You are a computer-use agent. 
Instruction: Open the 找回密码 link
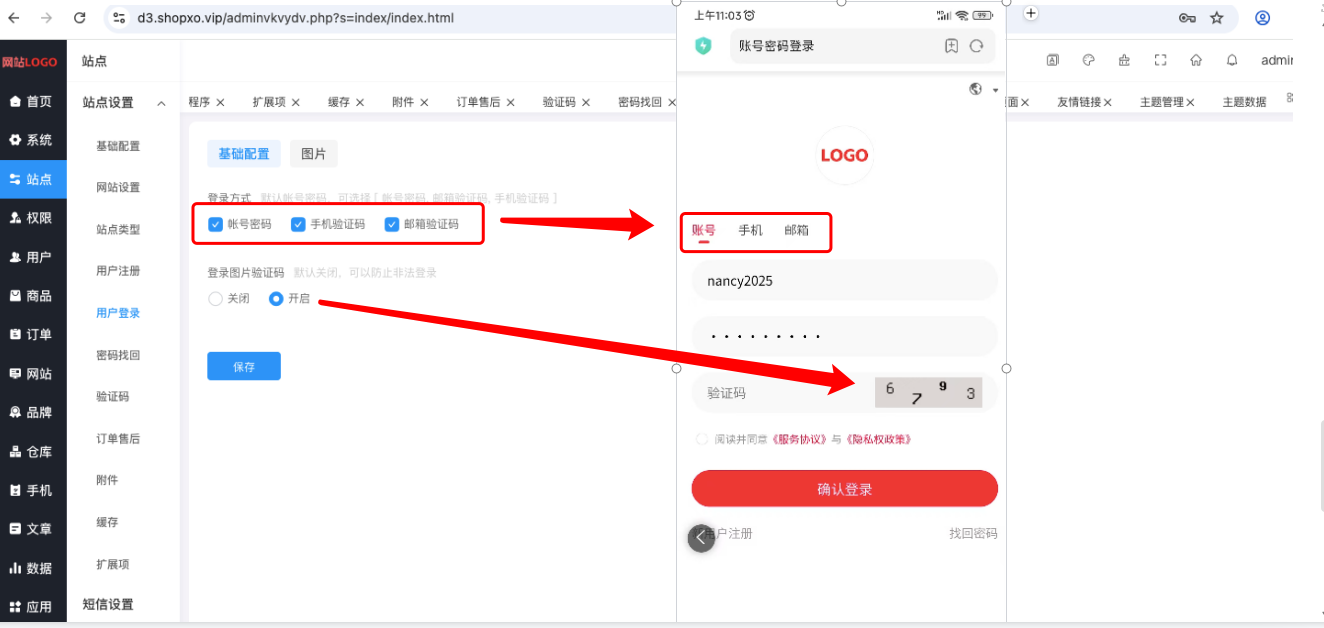tap(973, 533)
